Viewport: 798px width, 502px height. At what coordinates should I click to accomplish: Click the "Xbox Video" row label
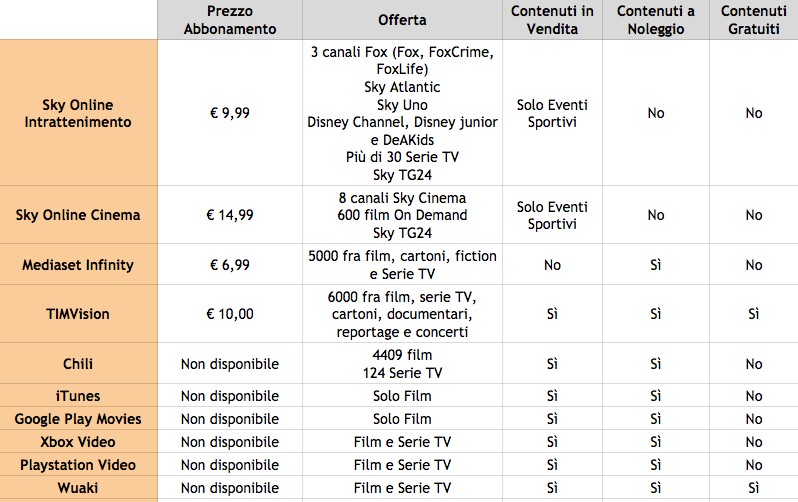coord(78,442)
